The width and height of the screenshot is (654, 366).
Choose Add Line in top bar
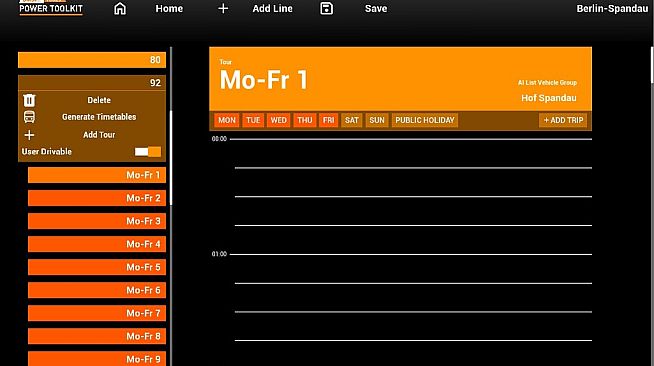[272, 8]
